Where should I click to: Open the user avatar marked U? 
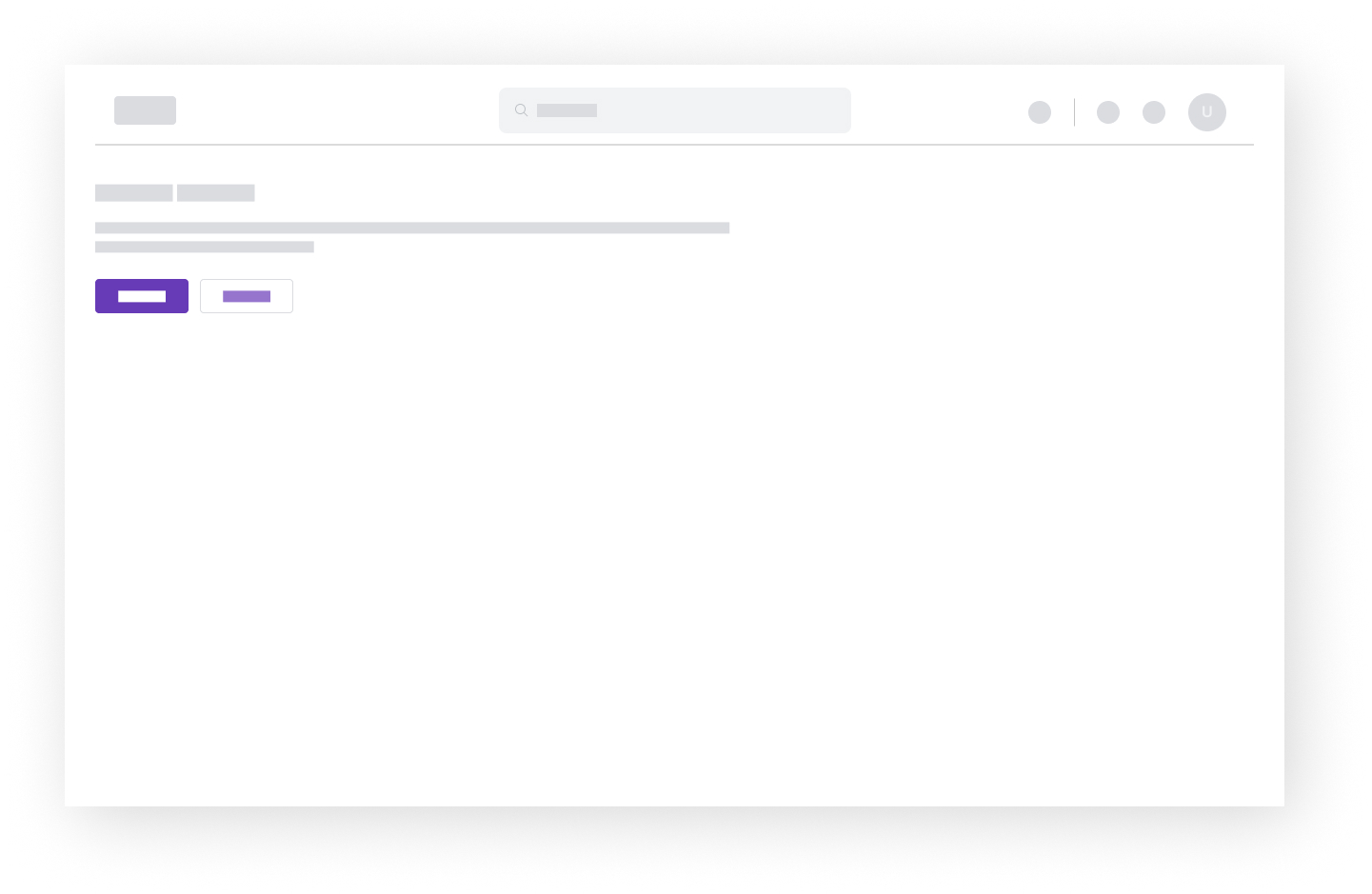(1206, 112)
